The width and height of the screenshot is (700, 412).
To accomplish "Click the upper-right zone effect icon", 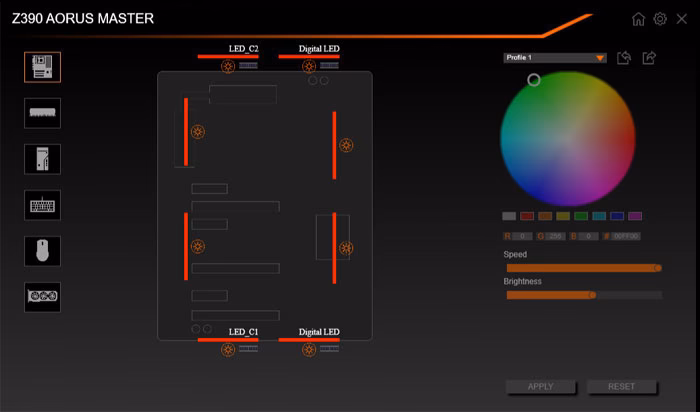I will coord(346,145).
